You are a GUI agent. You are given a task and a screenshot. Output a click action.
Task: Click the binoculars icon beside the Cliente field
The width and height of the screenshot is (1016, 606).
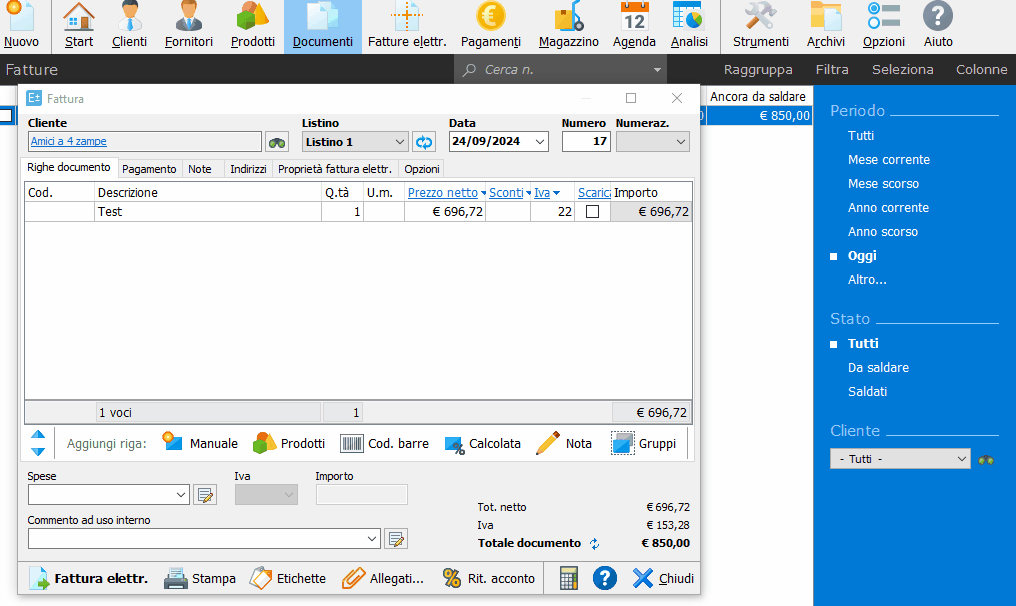[x=277, y=142]
